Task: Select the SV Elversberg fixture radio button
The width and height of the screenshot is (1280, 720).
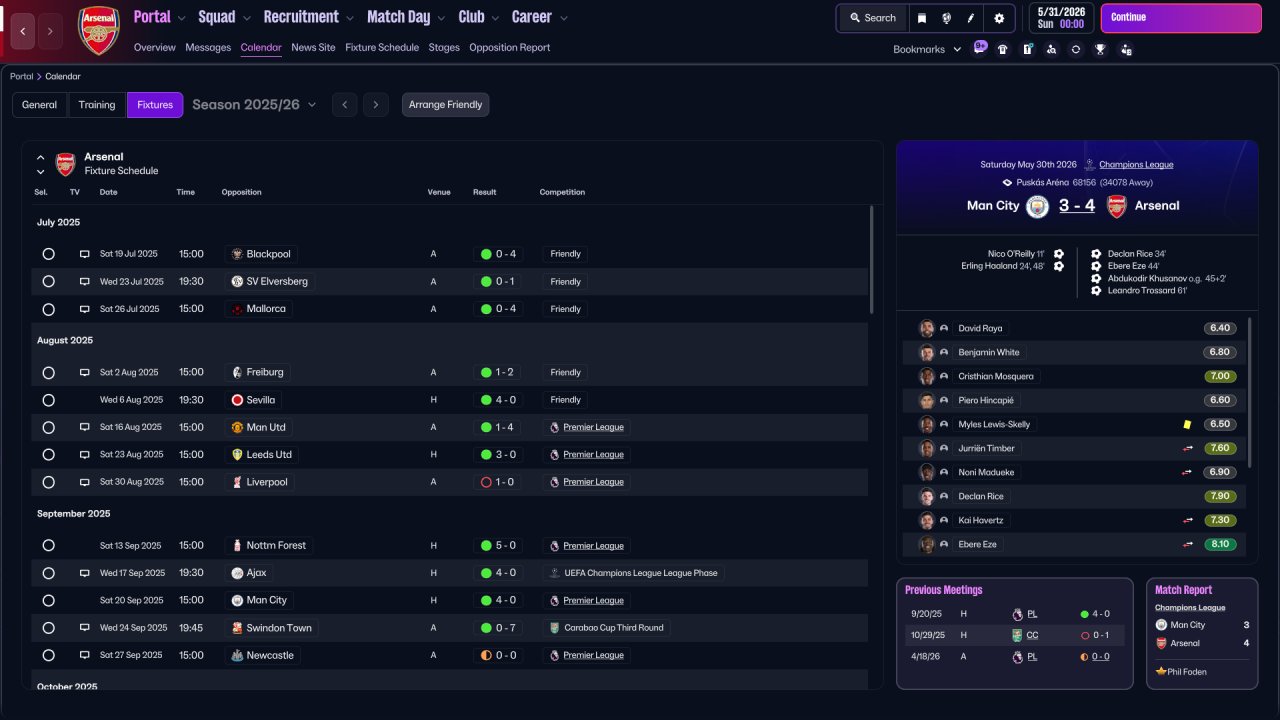Action: pyautogui.click(x=48, y=282)
